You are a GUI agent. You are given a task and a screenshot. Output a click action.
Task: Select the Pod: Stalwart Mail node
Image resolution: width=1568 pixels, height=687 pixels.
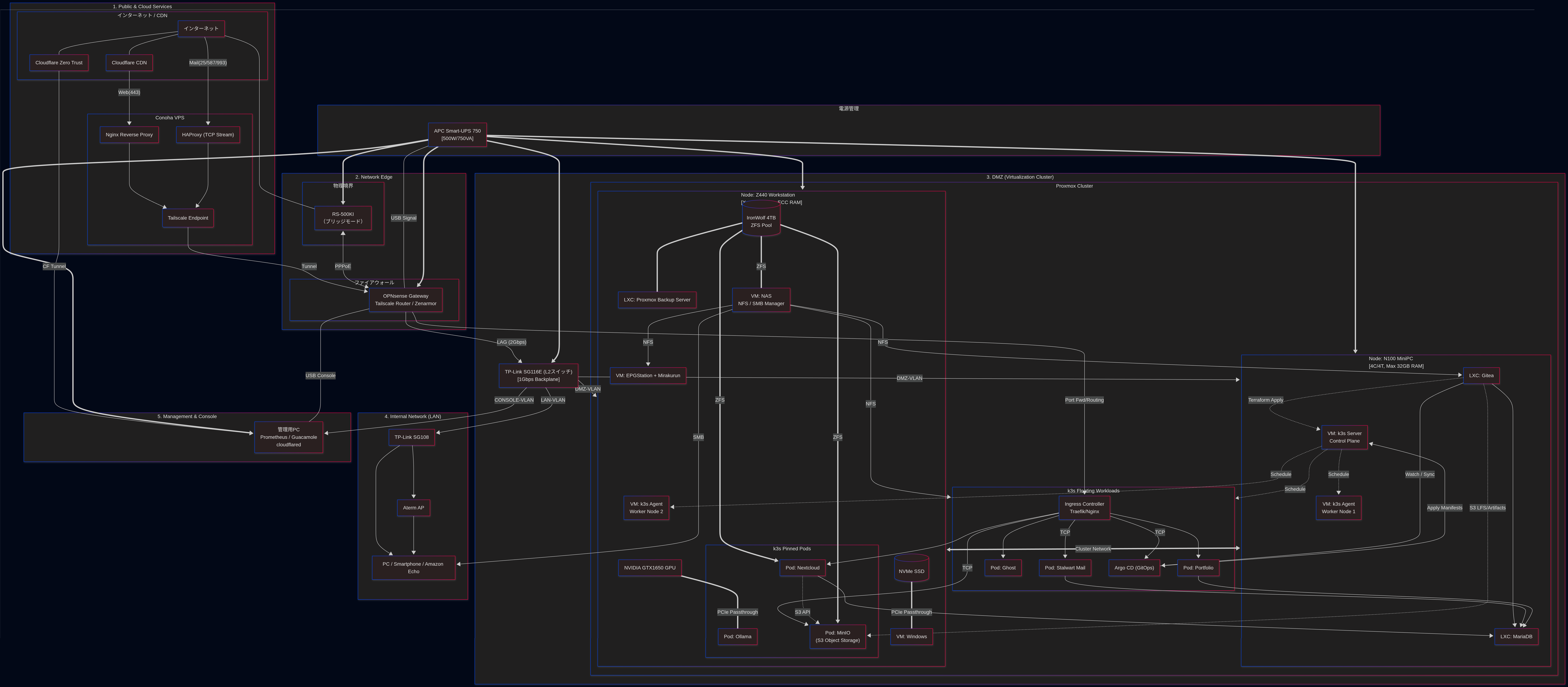[1065, 568]
